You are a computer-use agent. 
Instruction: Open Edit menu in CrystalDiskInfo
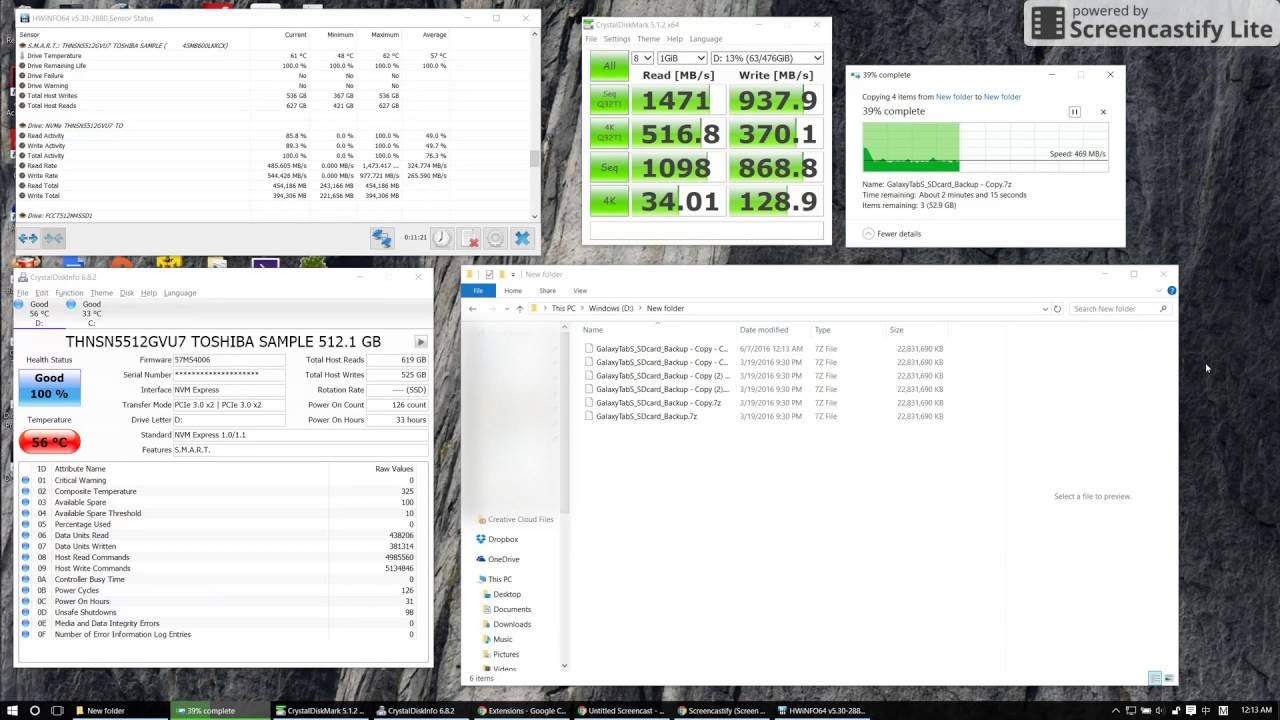point(41,293)
